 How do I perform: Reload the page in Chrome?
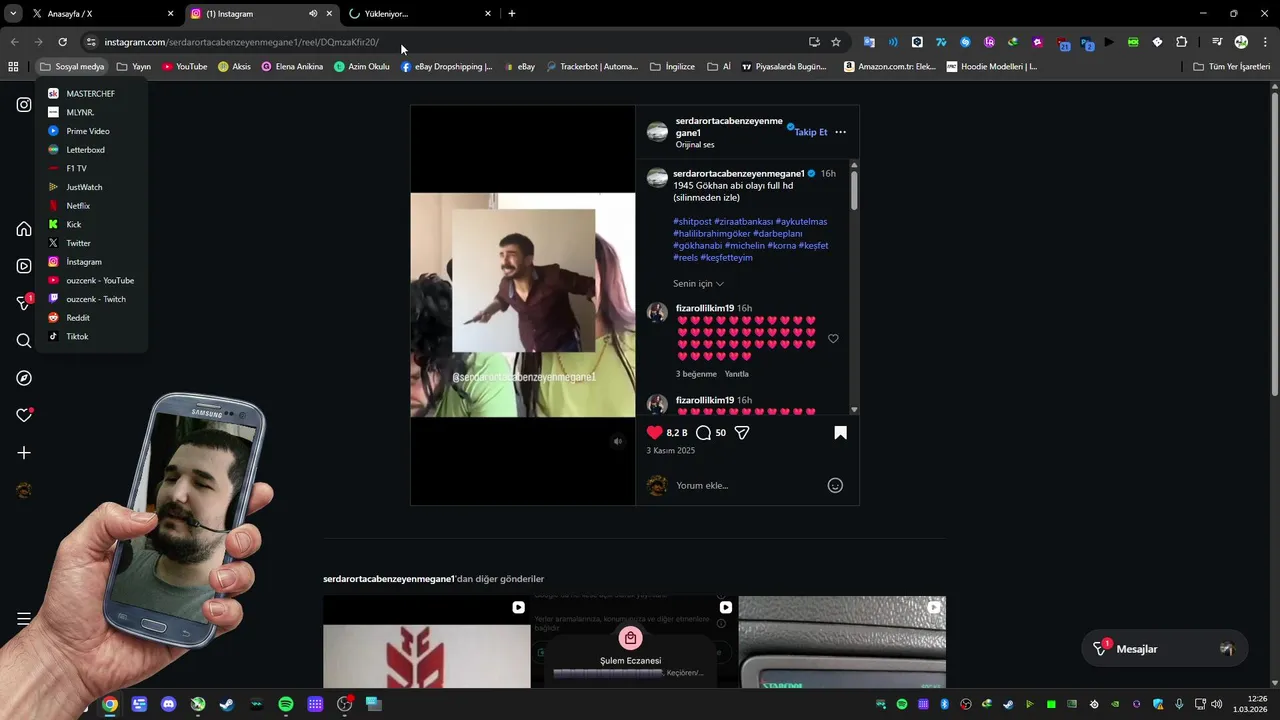(62, 42)
